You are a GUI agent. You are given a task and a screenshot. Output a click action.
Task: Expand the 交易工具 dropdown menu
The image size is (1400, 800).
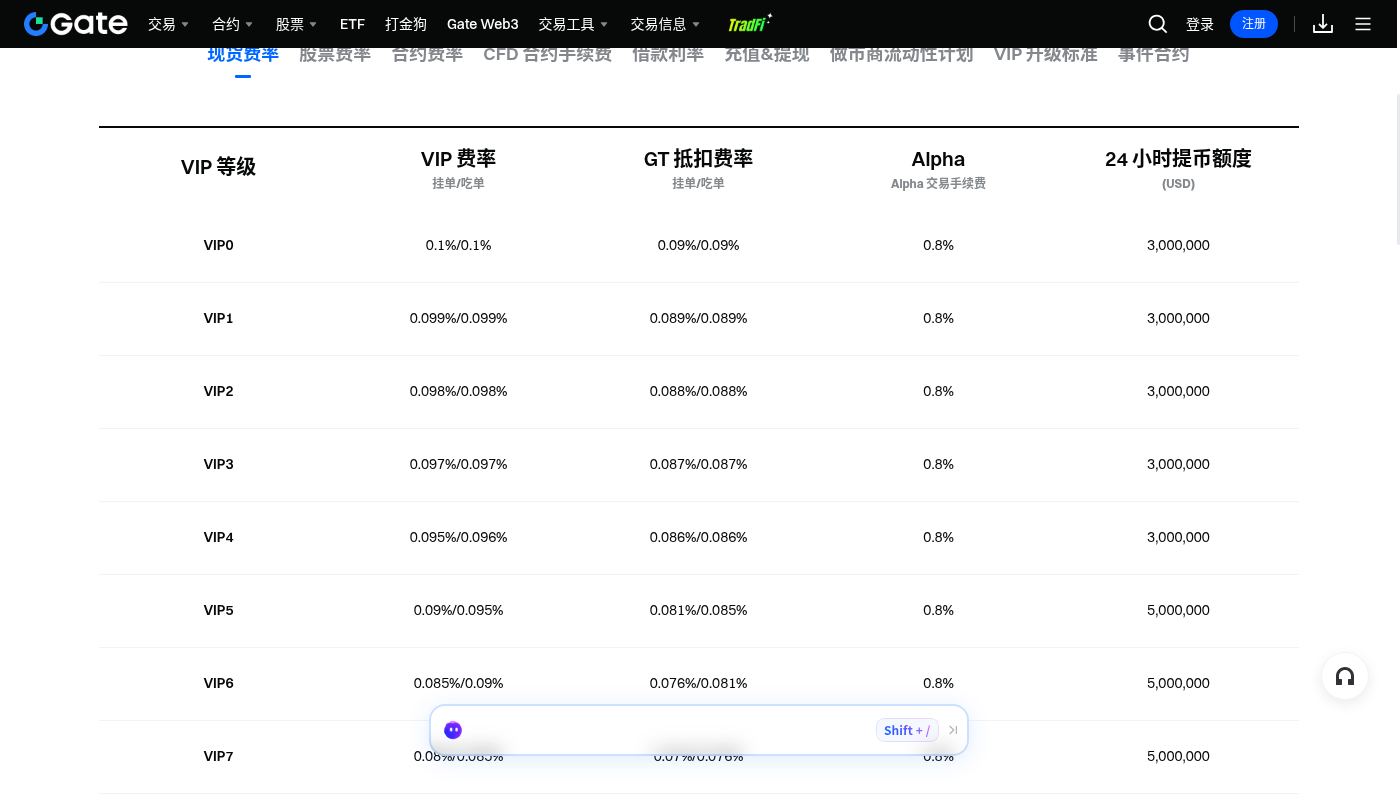tap(573, 24)
